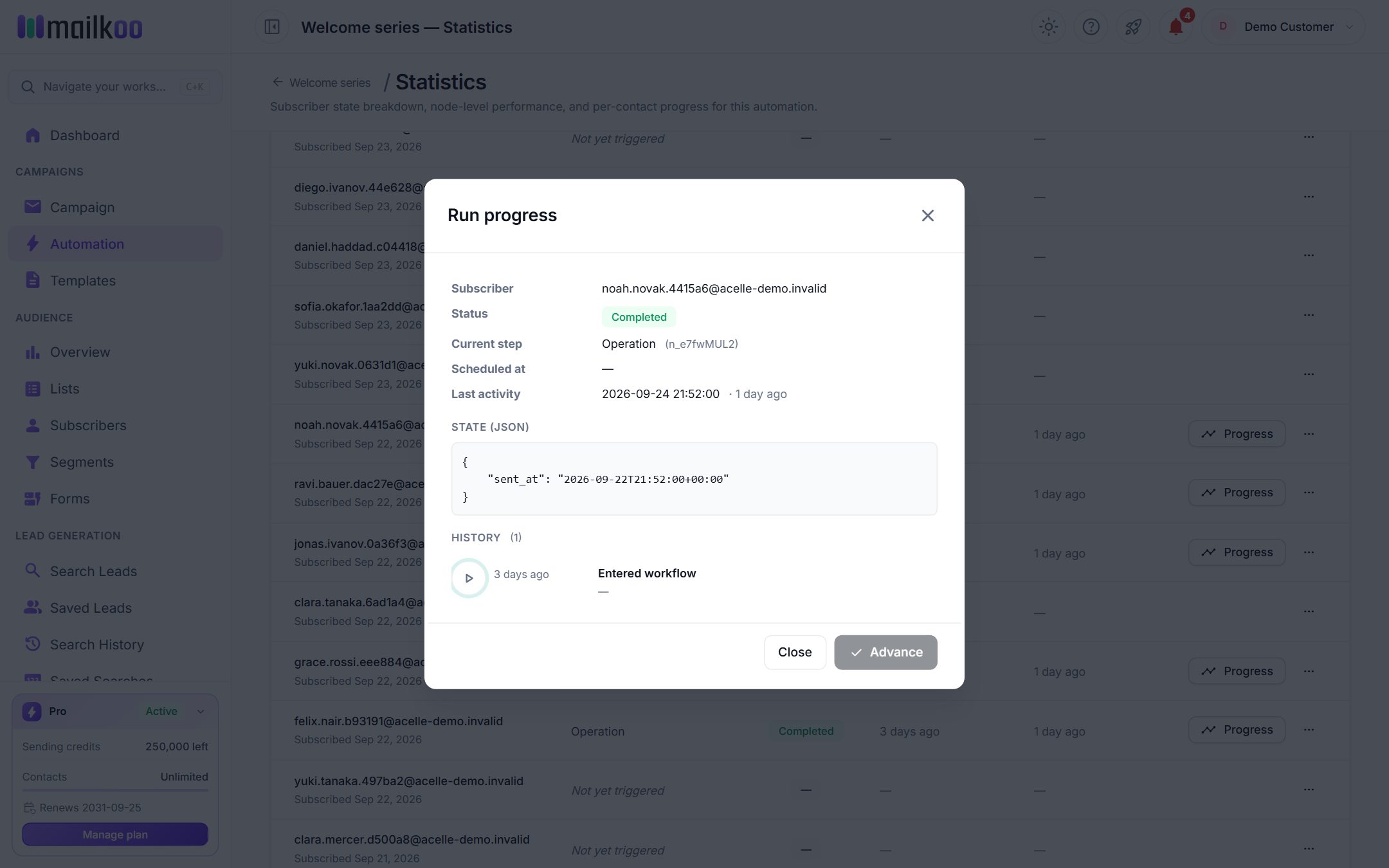Viewport: 1389px width, 868px height.
Task: Click the Overview bar-chart icon
Action: point(32,352)
